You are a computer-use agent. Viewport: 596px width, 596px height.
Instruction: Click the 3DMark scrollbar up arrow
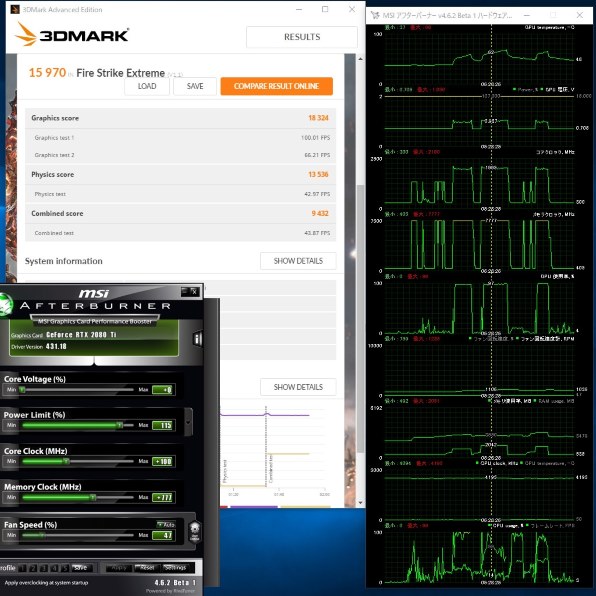[360, 59]
